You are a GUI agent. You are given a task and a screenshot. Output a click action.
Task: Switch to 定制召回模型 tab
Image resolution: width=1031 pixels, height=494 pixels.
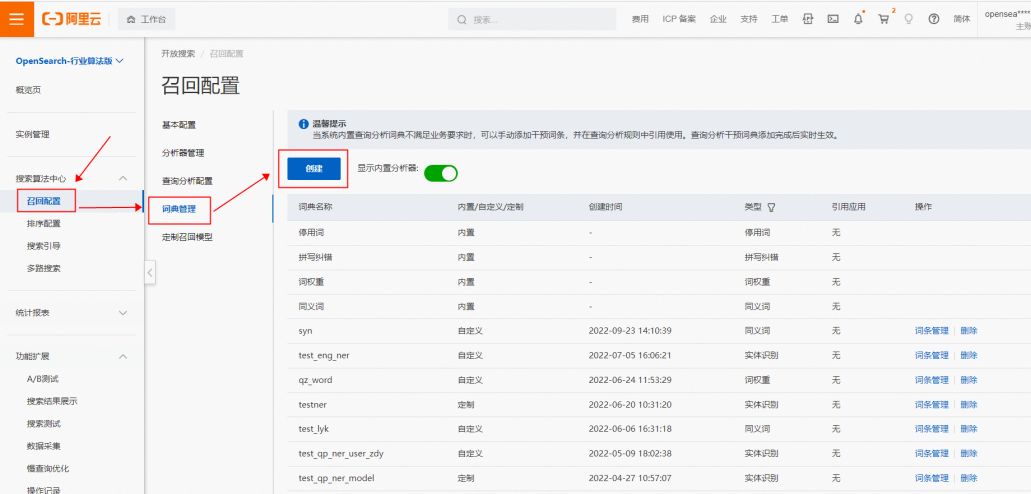coord(187,237)
